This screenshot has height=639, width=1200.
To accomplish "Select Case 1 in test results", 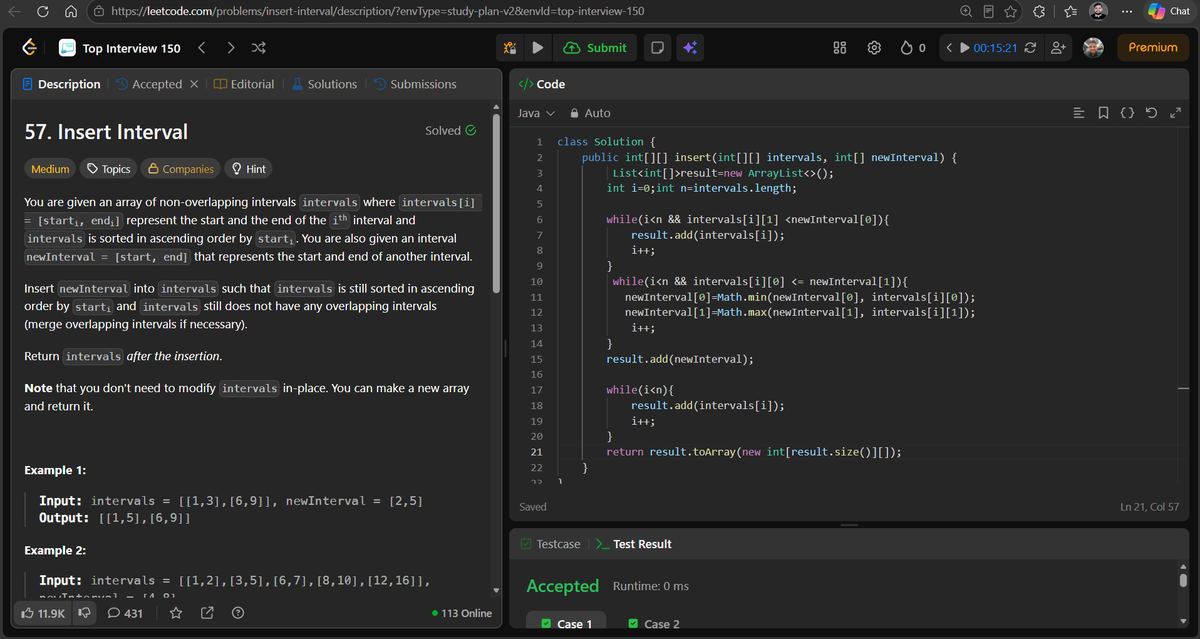I will [566, 624].
